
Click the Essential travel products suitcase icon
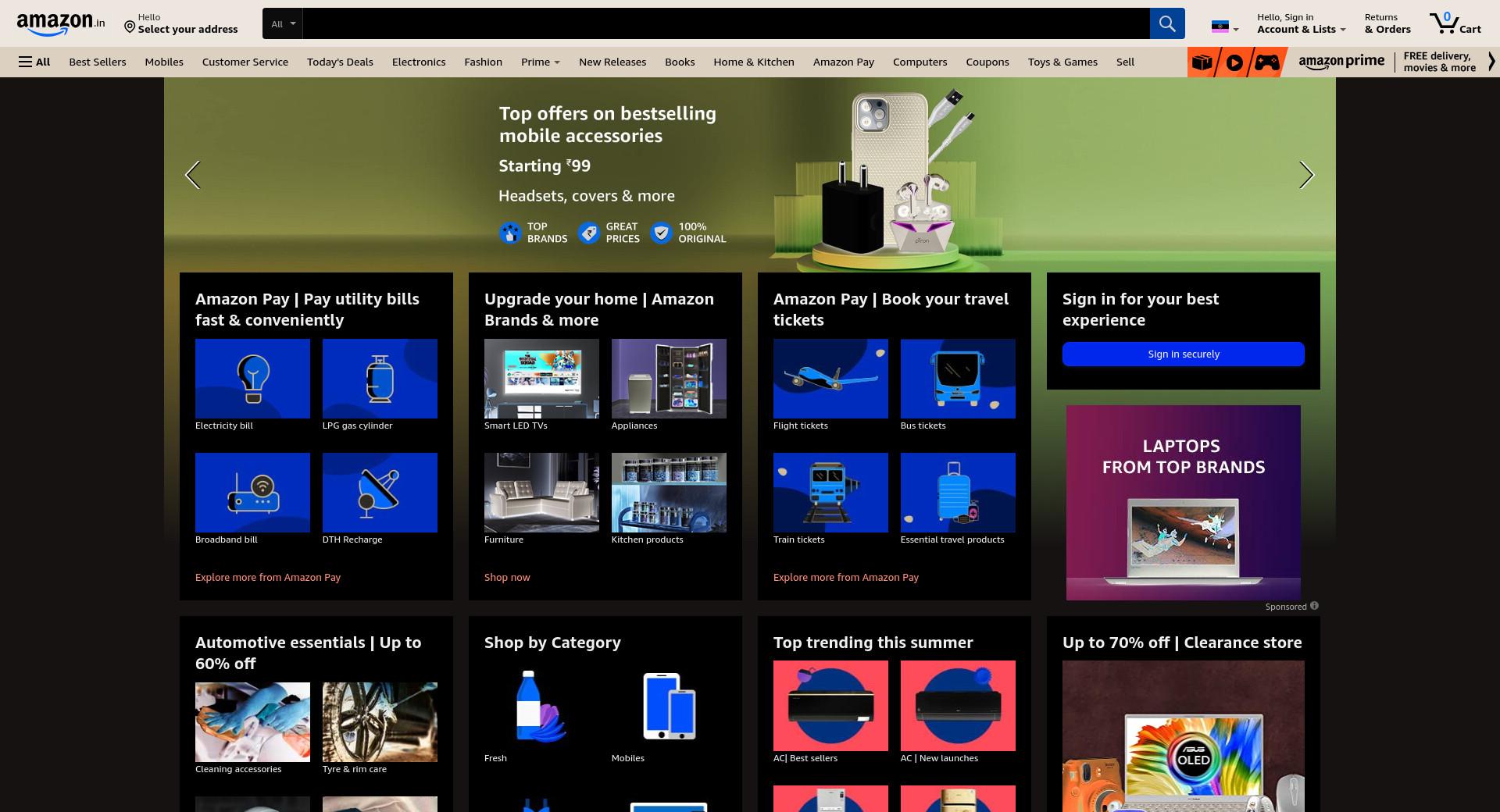pos(958,493)
